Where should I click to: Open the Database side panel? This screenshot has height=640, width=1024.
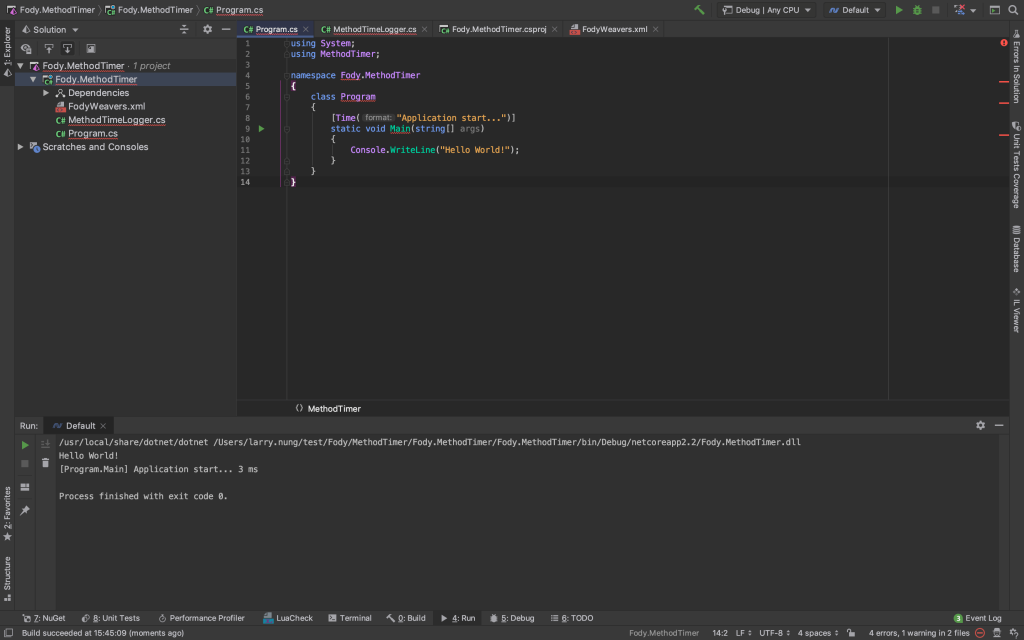click(1016, 249)
